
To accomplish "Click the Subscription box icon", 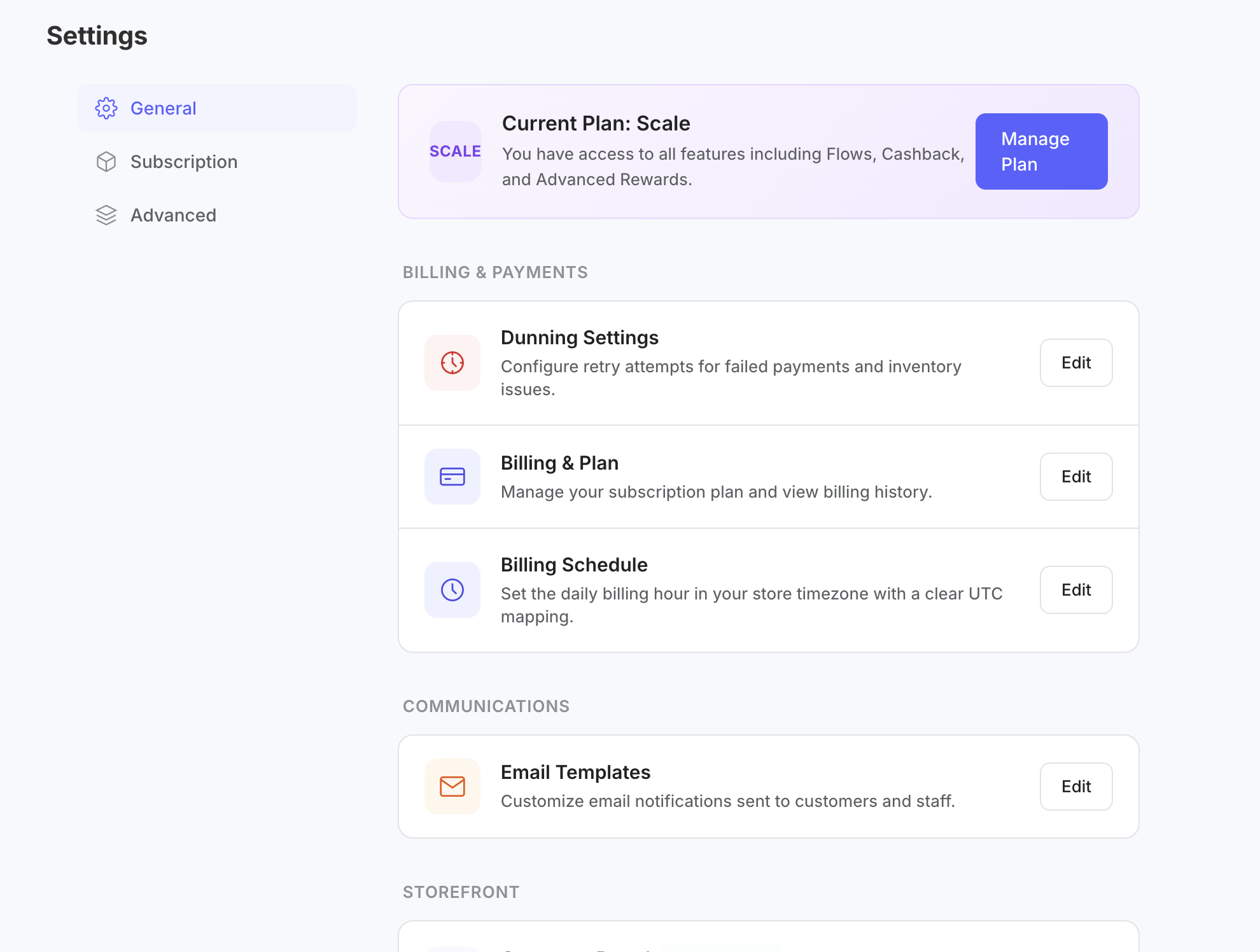I will [x=106, y=162].
